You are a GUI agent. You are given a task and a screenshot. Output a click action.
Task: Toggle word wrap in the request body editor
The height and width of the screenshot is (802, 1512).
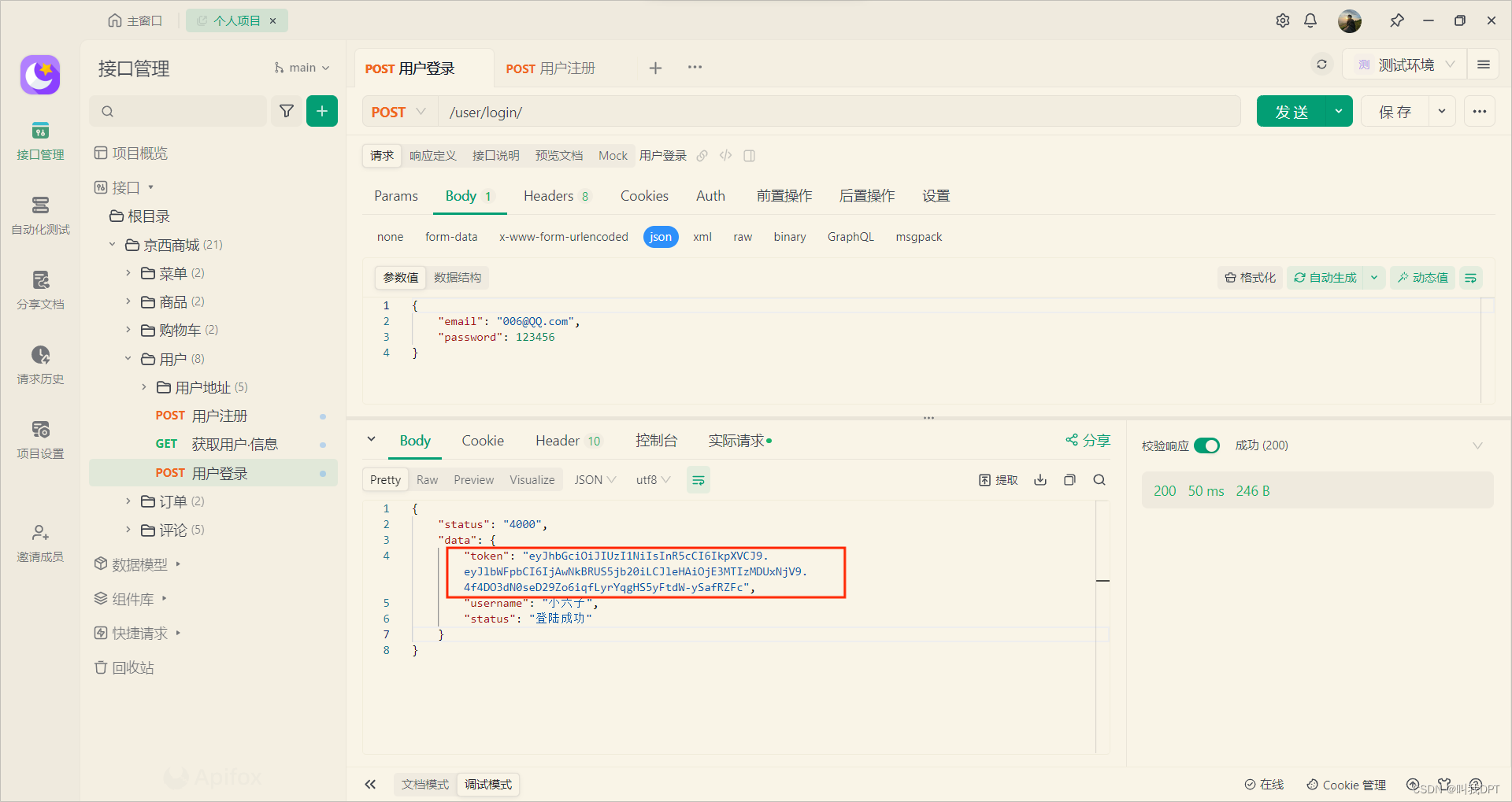click(1470, 278)
